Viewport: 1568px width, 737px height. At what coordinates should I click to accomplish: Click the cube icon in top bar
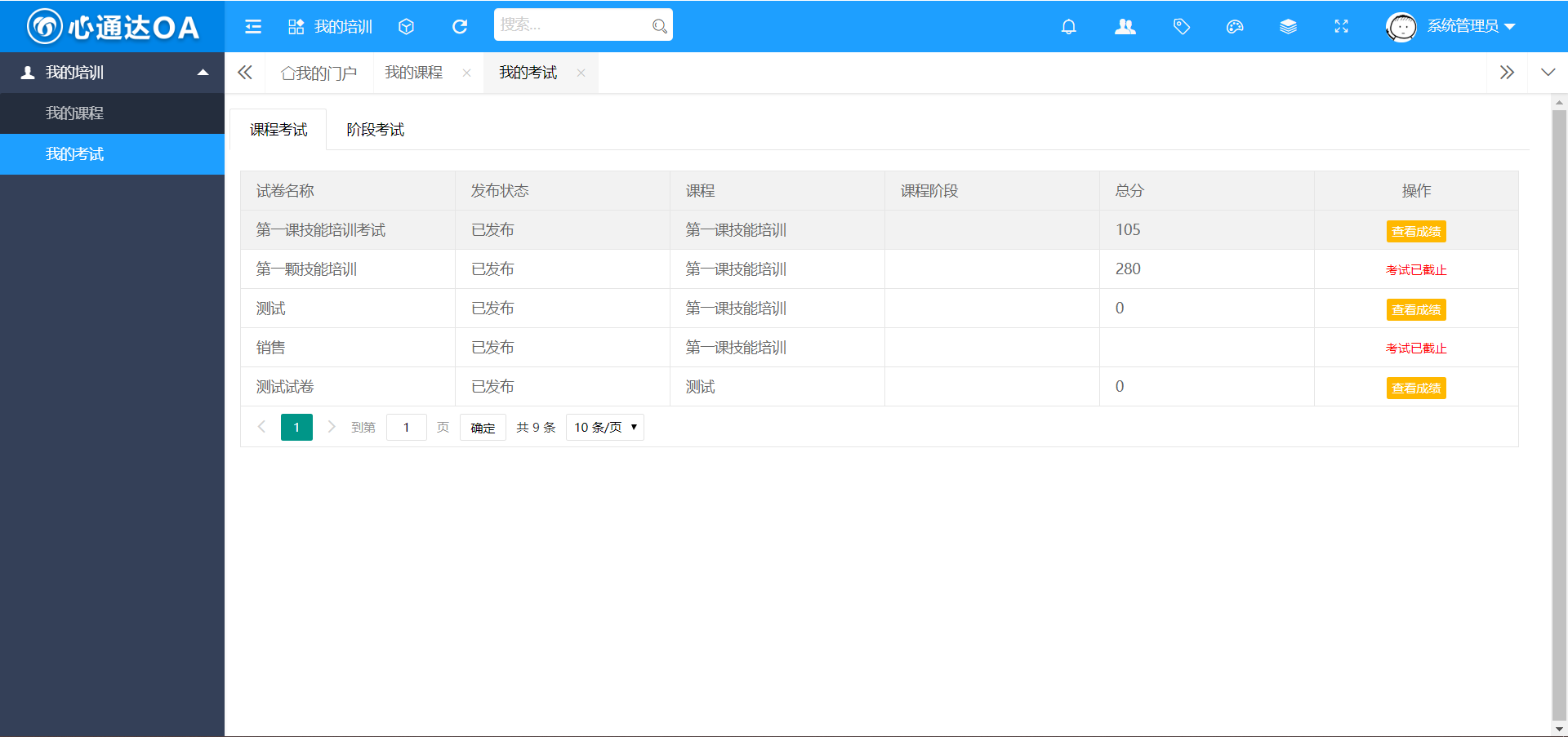click(x=406, y=27)
